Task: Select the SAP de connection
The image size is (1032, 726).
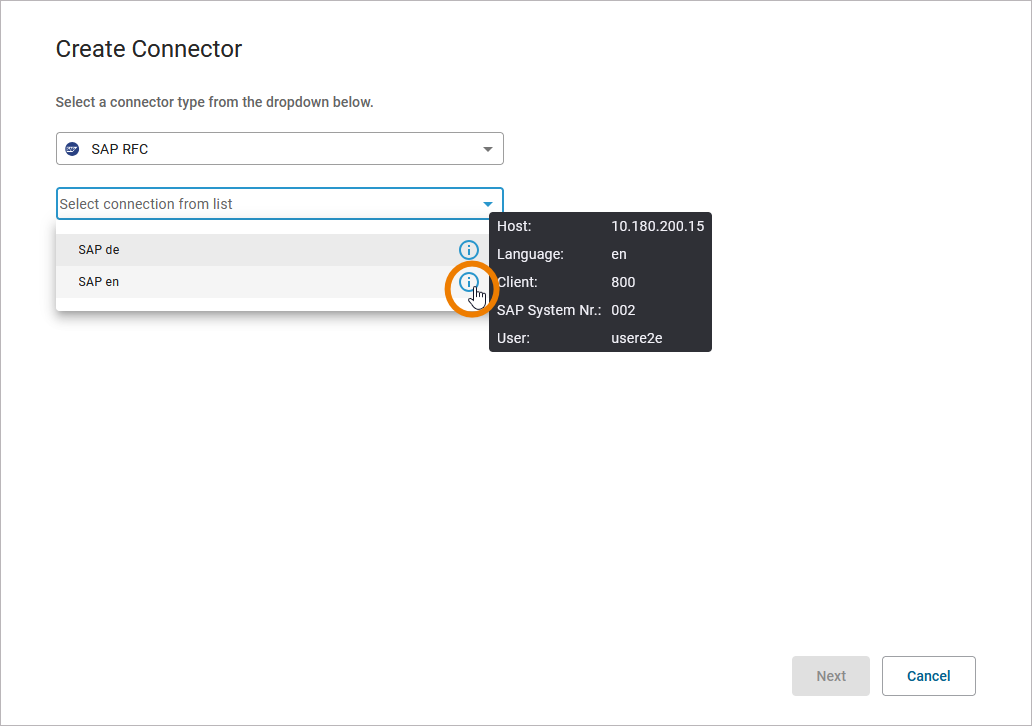Action: (99, 250)
